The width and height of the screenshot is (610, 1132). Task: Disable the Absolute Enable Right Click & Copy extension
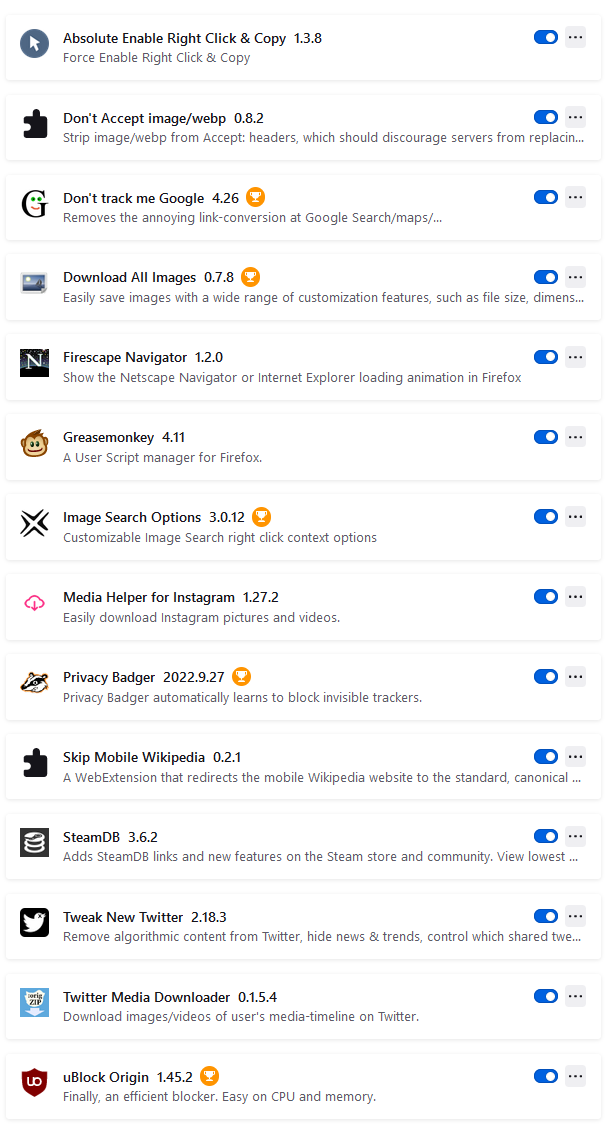(x=546, y=37)
